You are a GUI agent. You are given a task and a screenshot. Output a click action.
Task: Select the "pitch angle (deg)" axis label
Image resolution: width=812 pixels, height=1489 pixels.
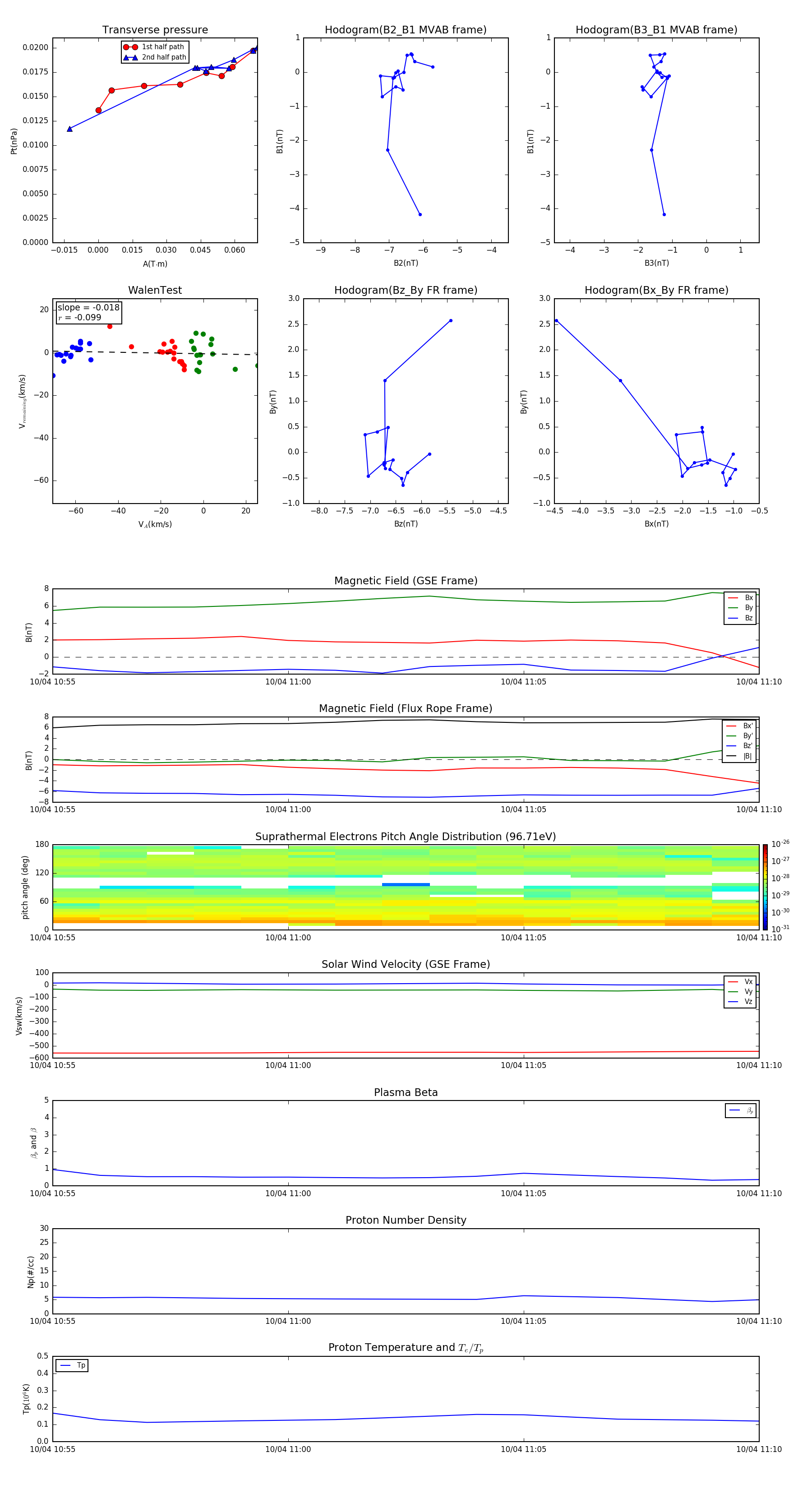[x=25, y=887]
